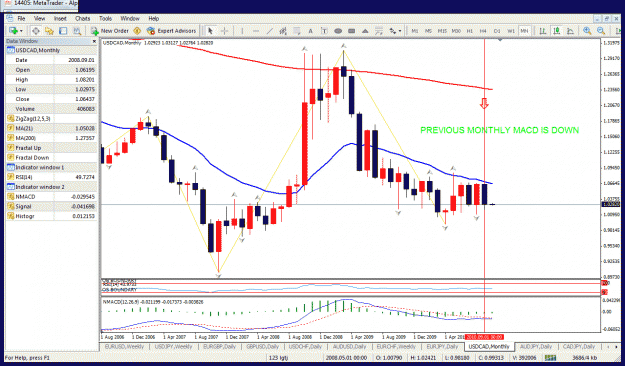The image size is (625, 366).
Task: Expand the New Chart dropdown arrow
Action: [21, 31]
